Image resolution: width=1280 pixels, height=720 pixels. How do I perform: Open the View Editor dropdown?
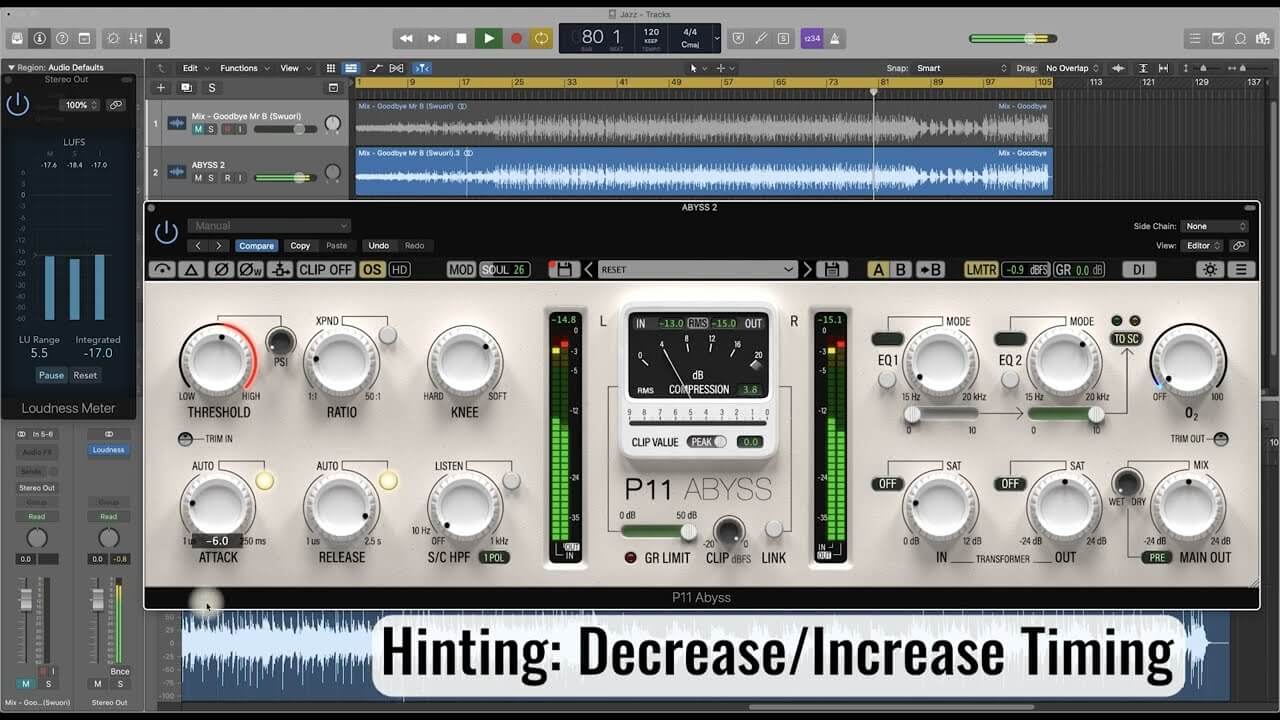coord(1202,246)
